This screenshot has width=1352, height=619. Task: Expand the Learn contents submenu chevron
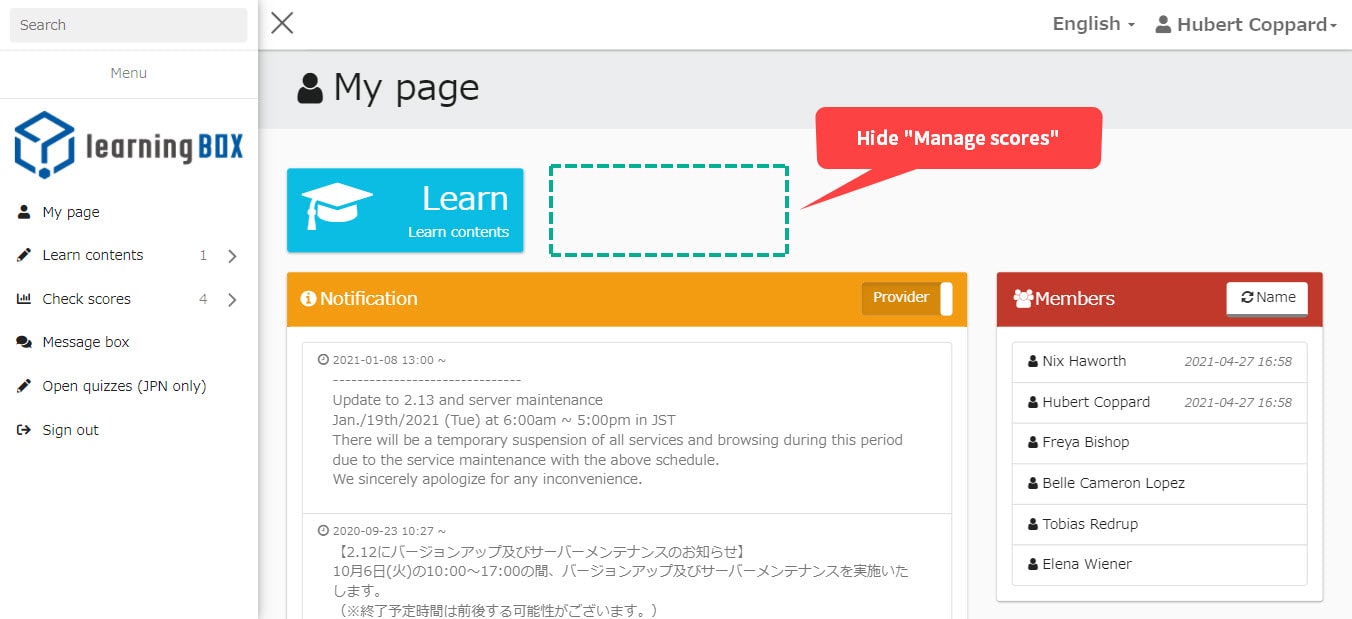pos(232,256)
